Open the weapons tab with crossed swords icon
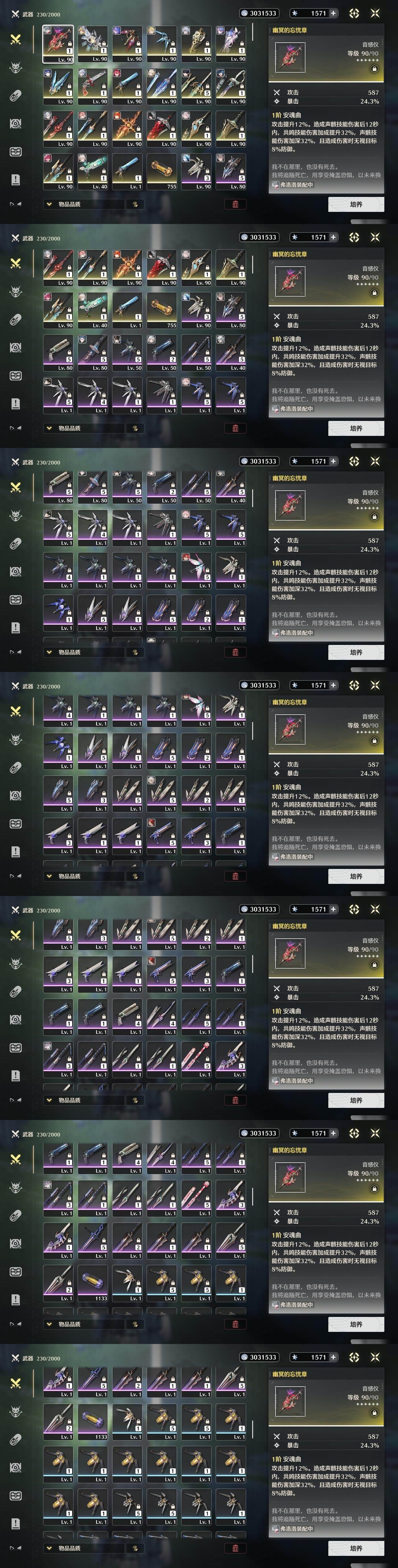This screenshot has height=1568, width=398. click(x=16, y=39)
